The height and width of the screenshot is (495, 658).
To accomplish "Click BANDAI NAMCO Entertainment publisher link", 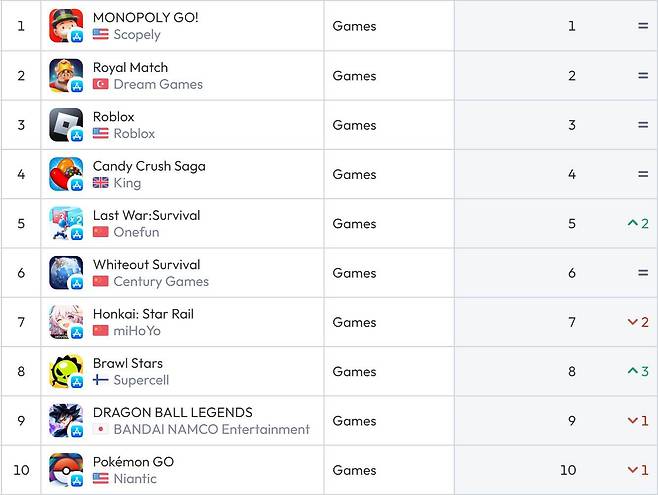I will [x=211, y=430].
